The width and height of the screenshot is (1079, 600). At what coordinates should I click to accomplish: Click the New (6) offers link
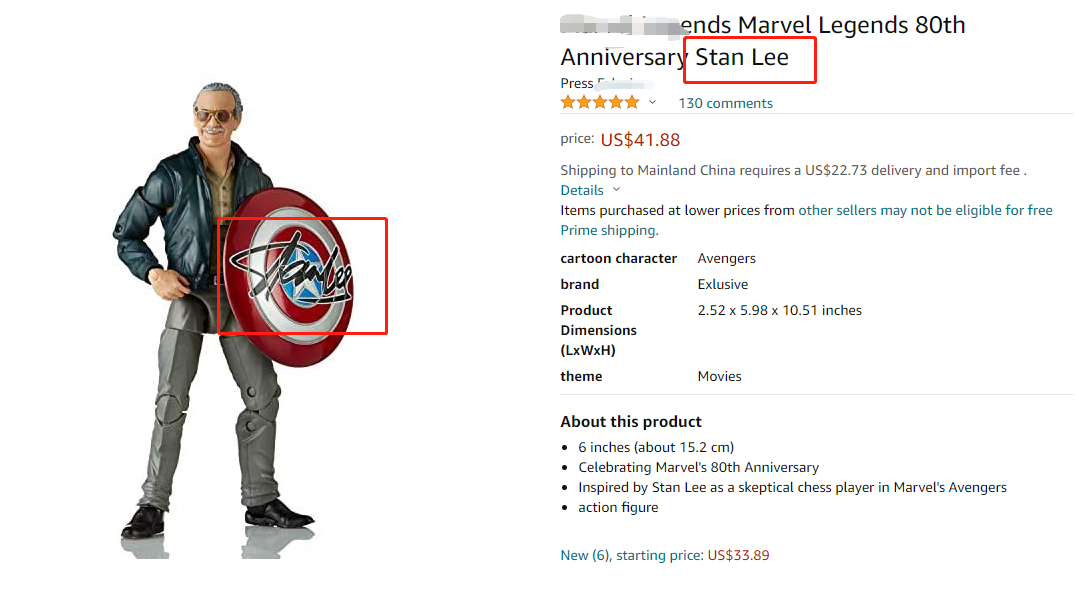[586, 555]
